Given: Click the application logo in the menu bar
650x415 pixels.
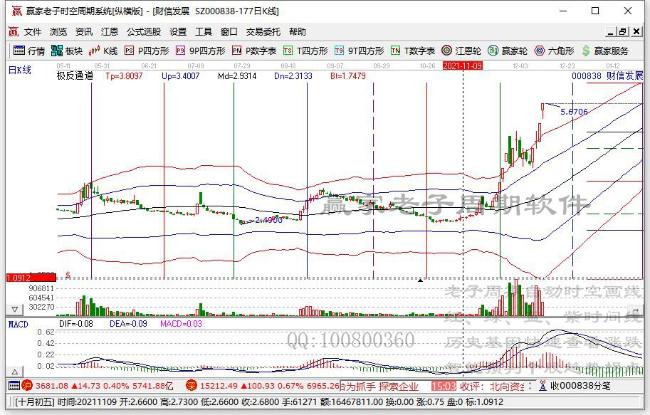Looking at the screenshot, I should pyautogui.click(x=14, y=32).
